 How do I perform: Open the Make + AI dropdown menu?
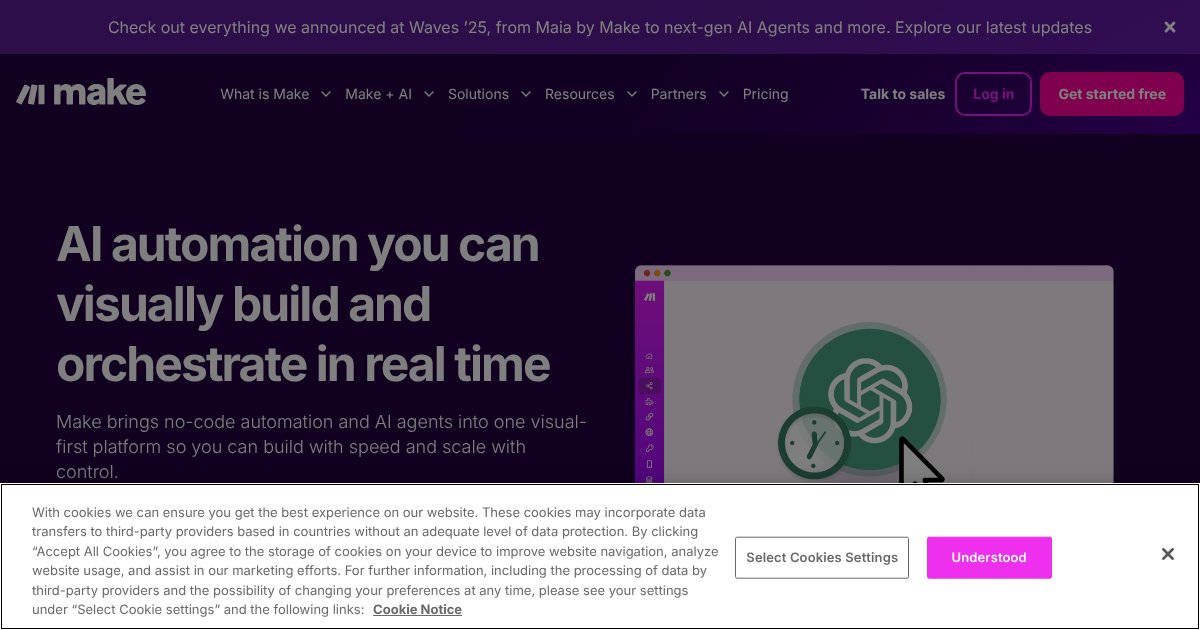(x=389, y=94)
